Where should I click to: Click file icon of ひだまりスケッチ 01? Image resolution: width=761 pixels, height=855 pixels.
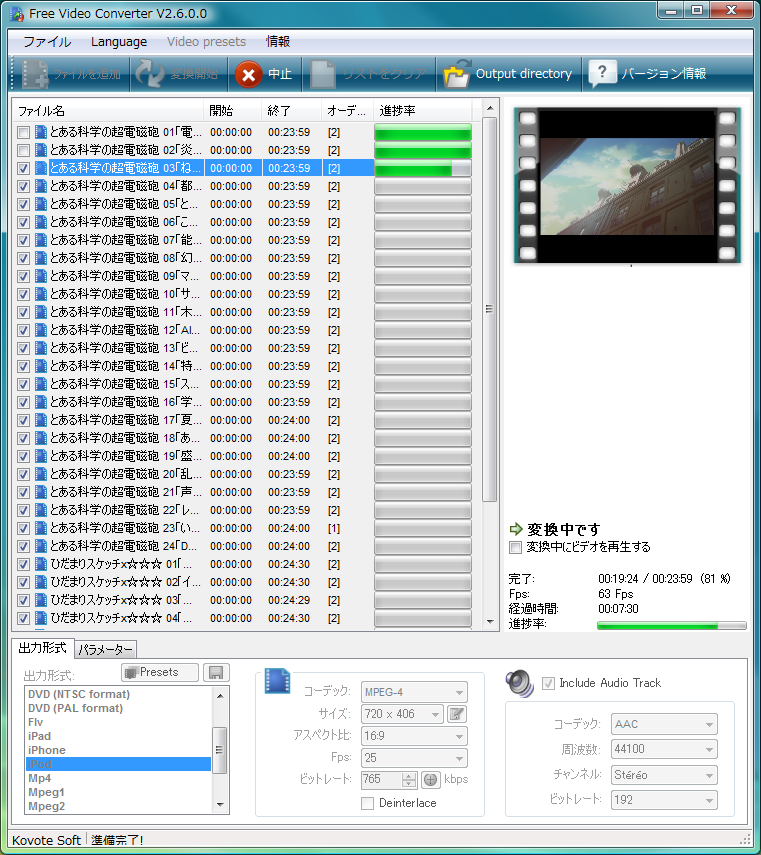pyautogui.click(x=41, y=564)
